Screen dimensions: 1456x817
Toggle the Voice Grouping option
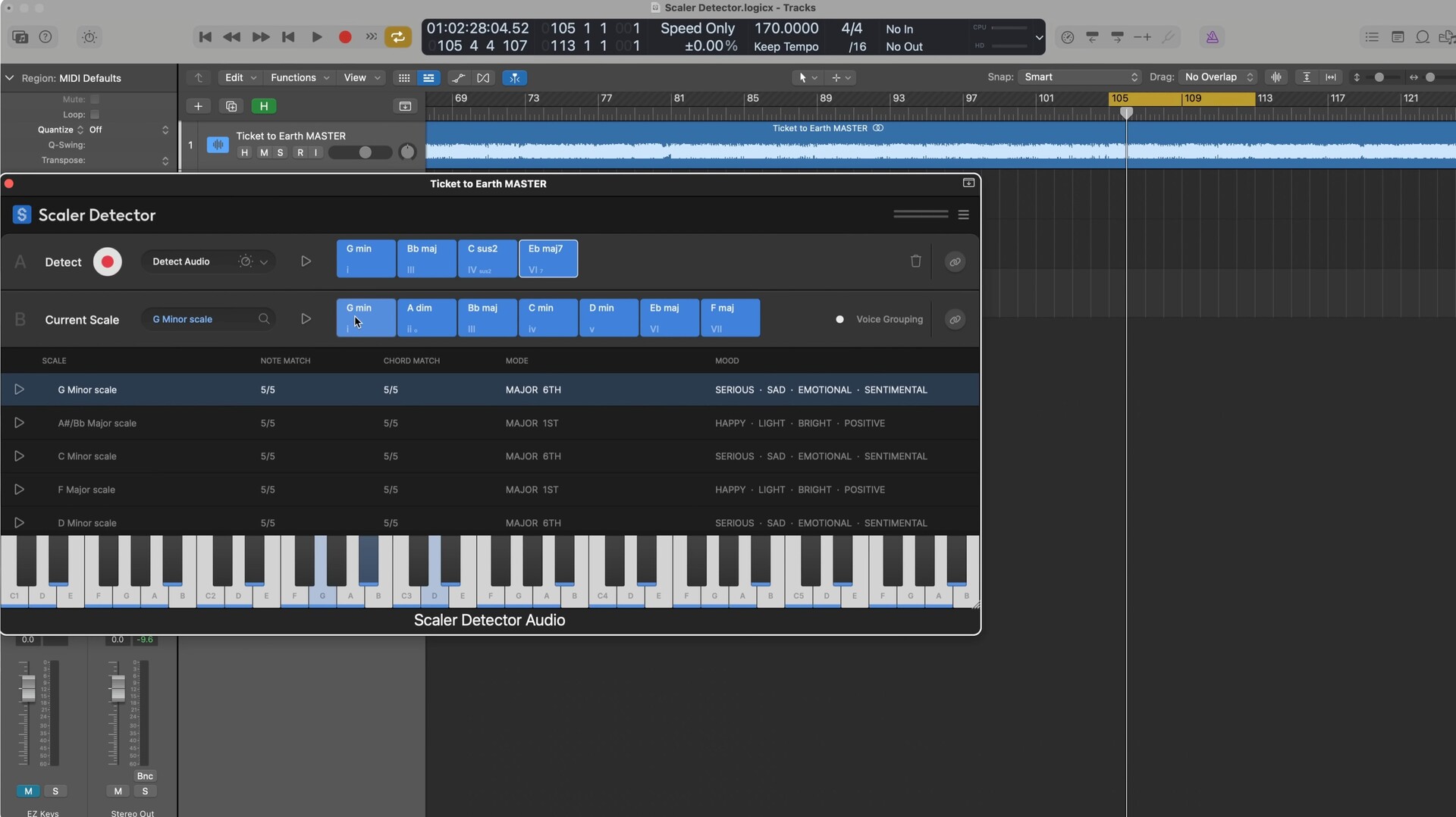coord(840,319)
